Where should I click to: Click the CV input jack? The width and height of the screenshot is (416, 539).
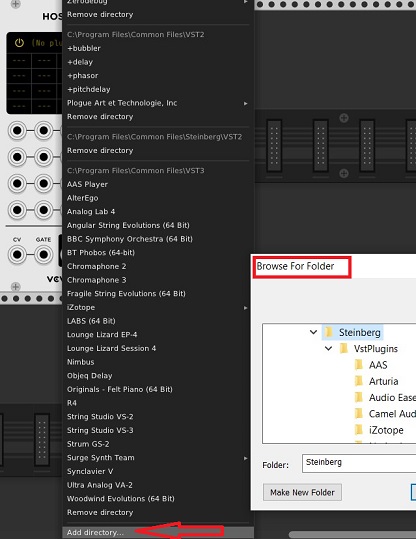17,255
